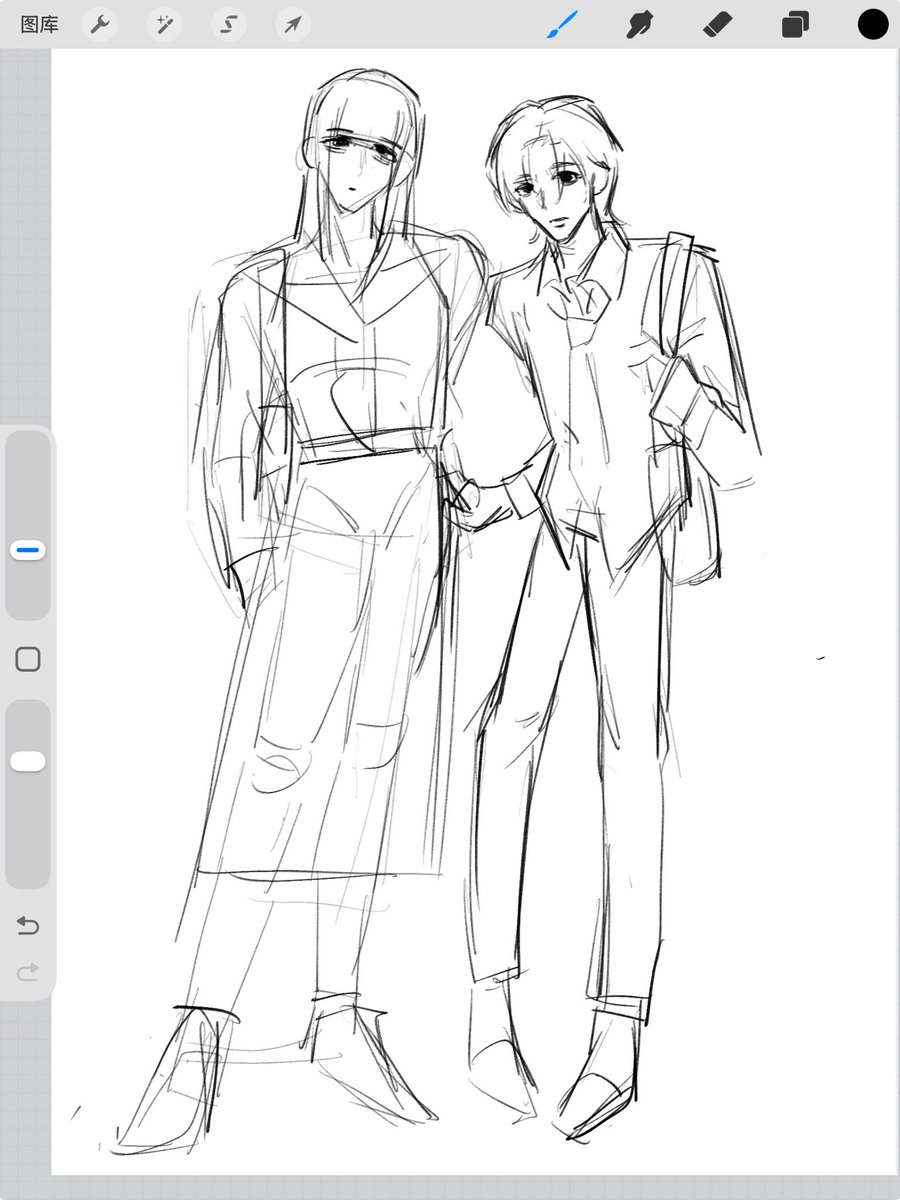This screenshot has width=900, height=1200.
Task: Open the Actions wrench menu
Action: [100, 25]
